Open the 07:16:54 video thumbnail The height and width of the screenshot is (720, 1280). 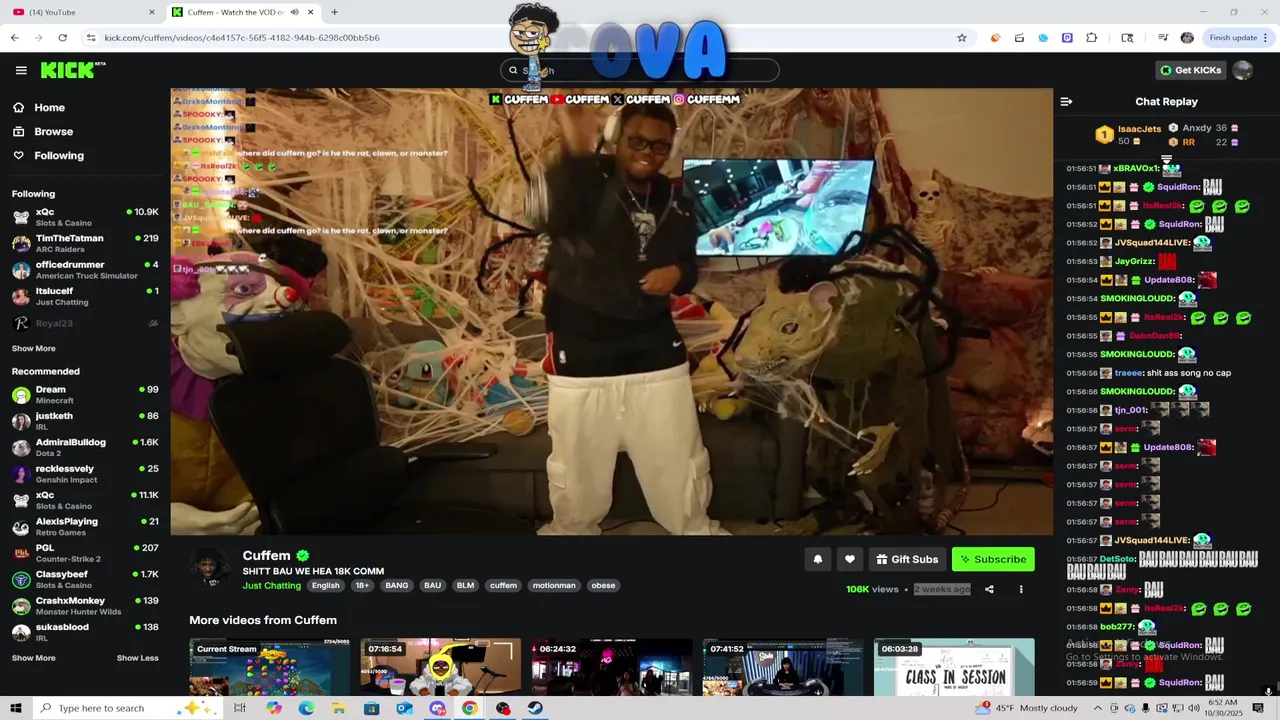440,667
